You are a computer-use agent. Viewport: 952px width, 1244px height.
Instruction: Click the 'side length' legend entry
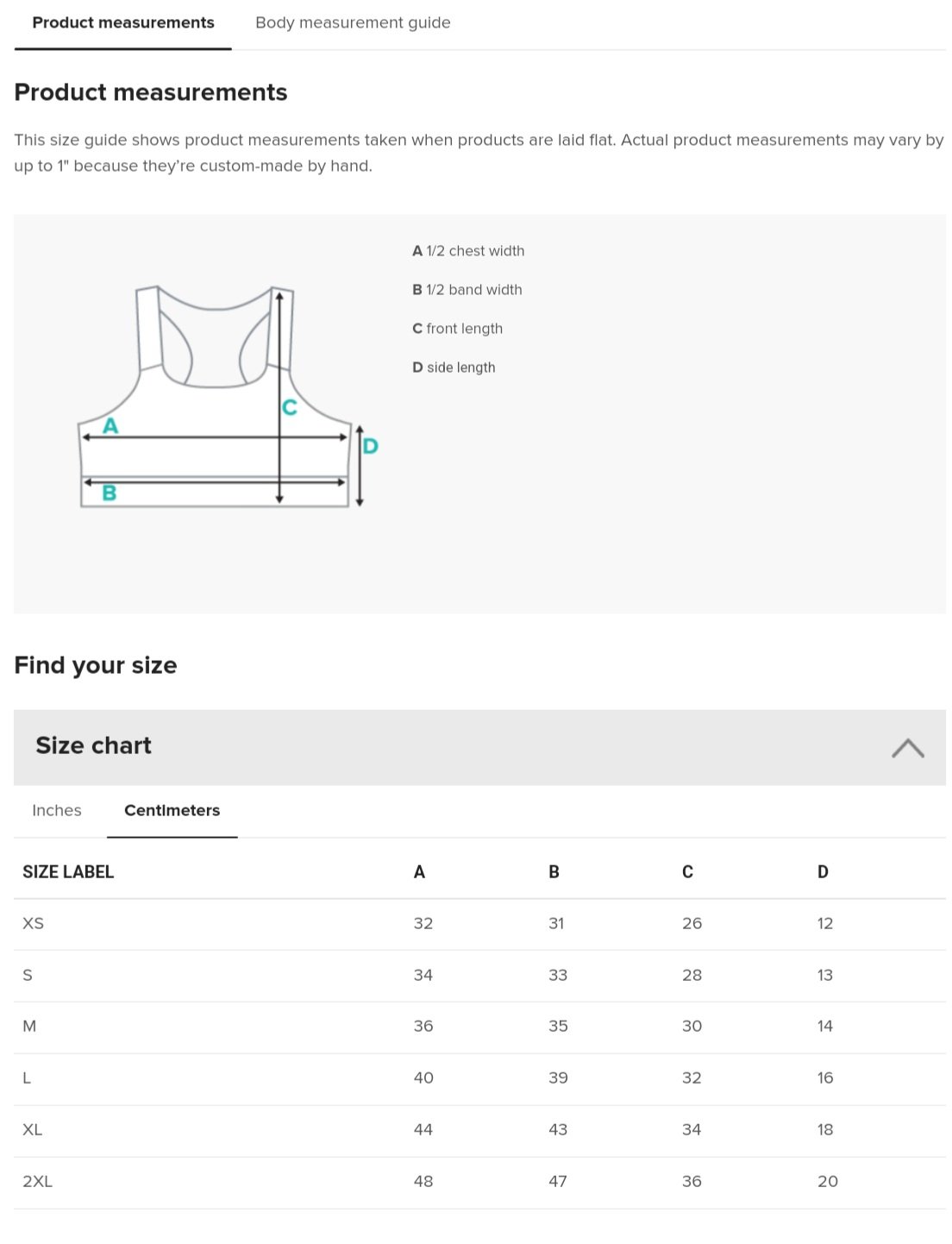point(454,368)
